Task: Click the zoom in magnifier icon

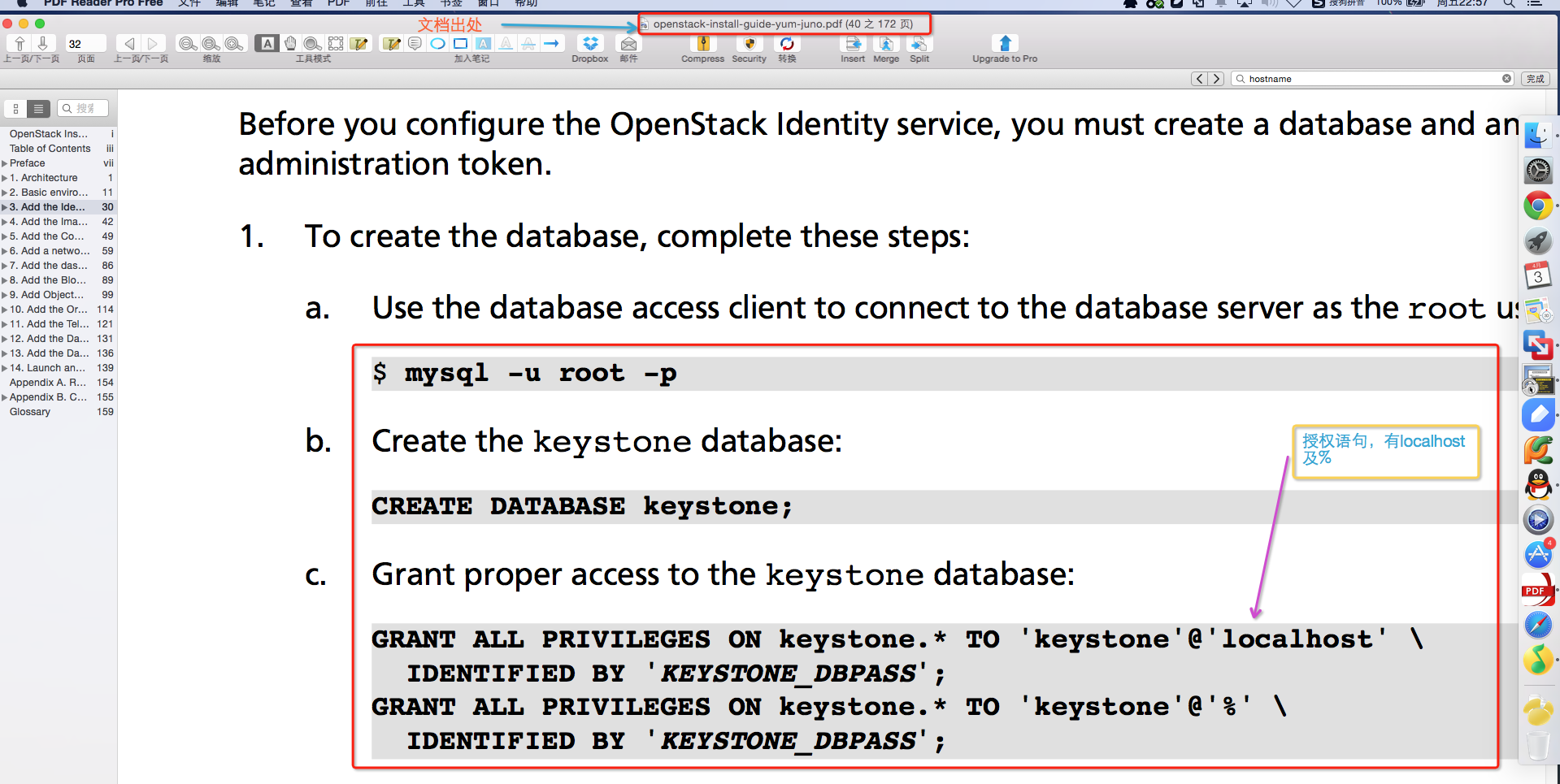Action: click(234, 43)
